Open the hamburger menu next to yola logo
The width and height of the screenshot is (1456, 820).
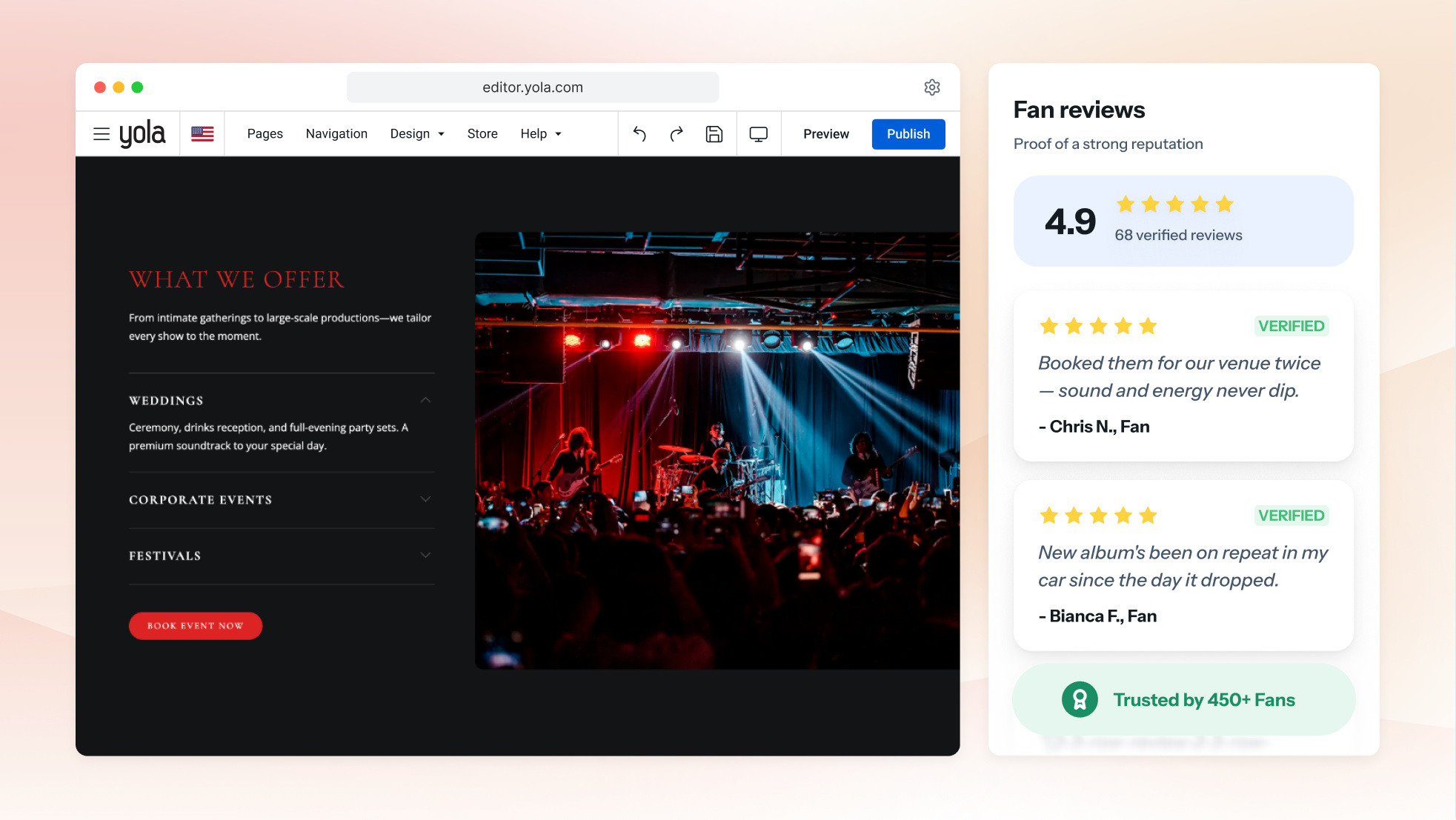click(x=102, y=134)
